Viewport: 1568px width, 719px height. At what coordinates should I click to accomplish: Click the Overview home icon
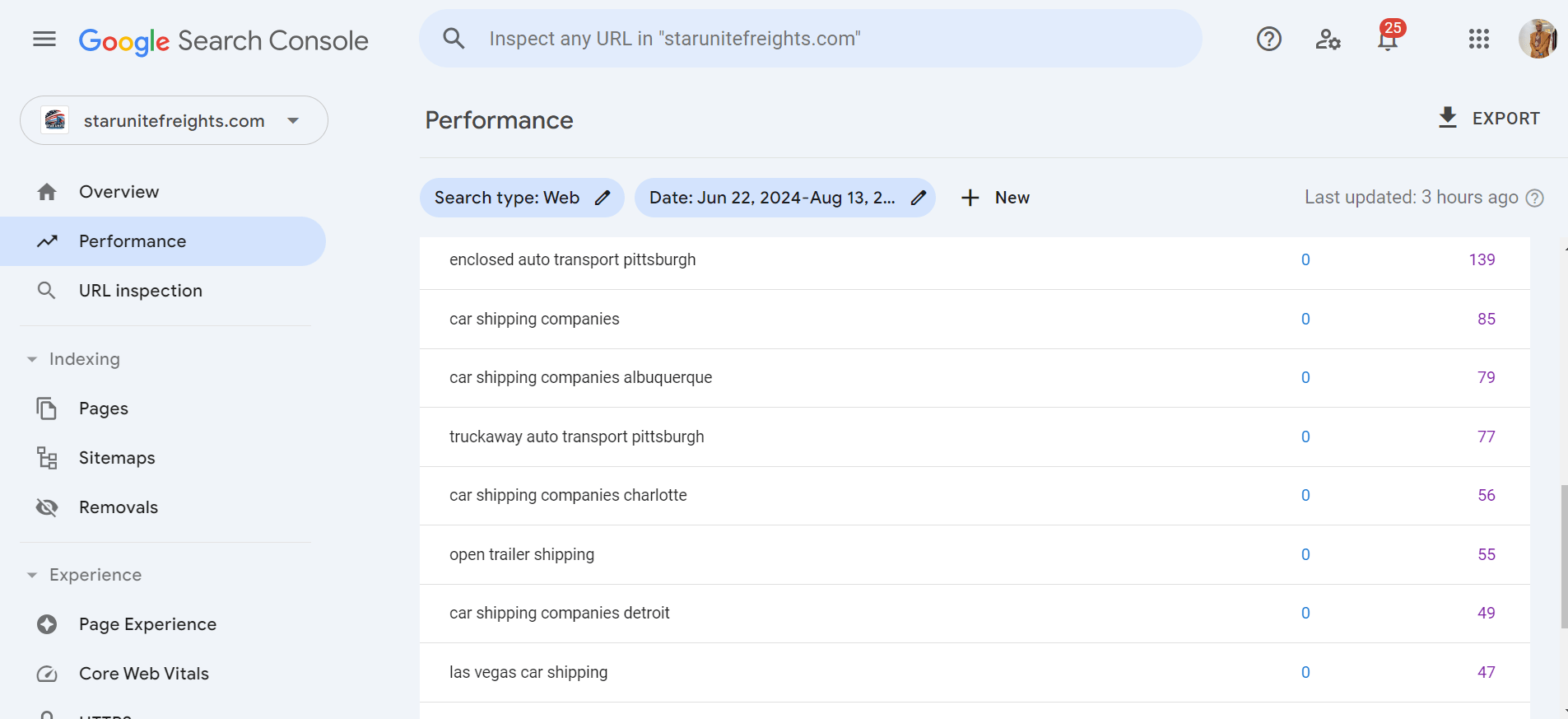[x=47, y=192]
